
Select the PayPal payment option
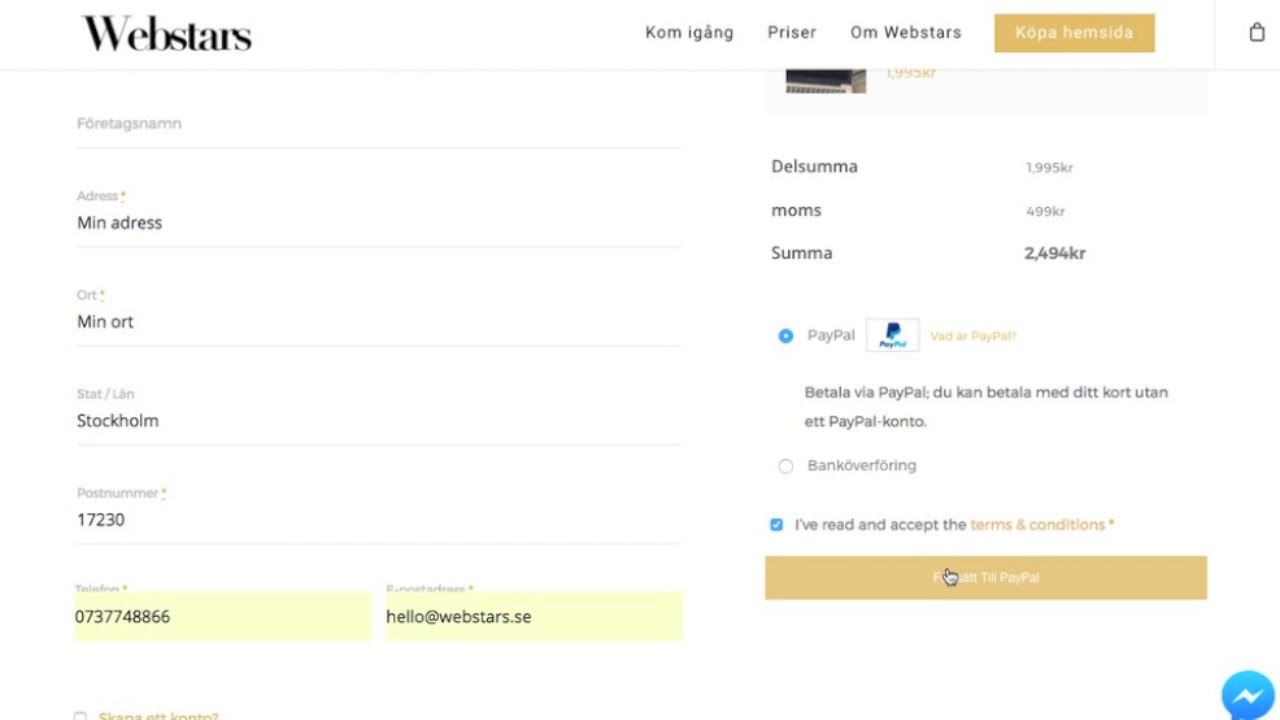click(x=786, y=336)
